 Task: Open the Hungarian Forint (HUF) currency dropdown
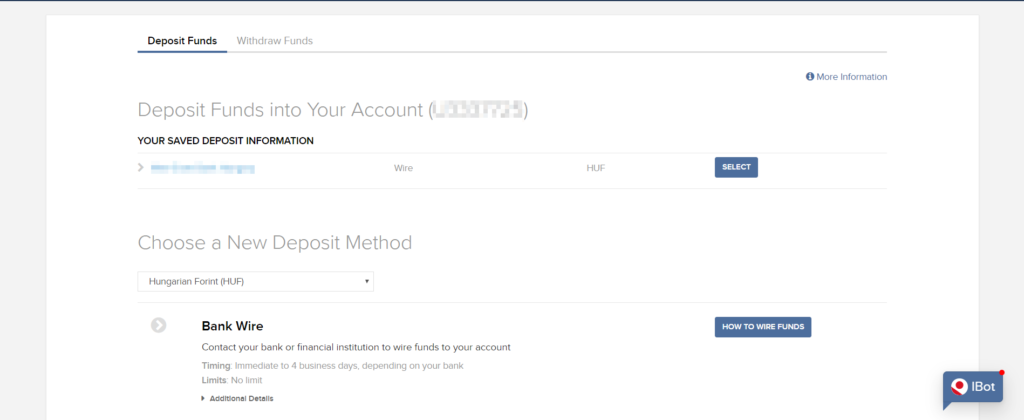[255, 282]
